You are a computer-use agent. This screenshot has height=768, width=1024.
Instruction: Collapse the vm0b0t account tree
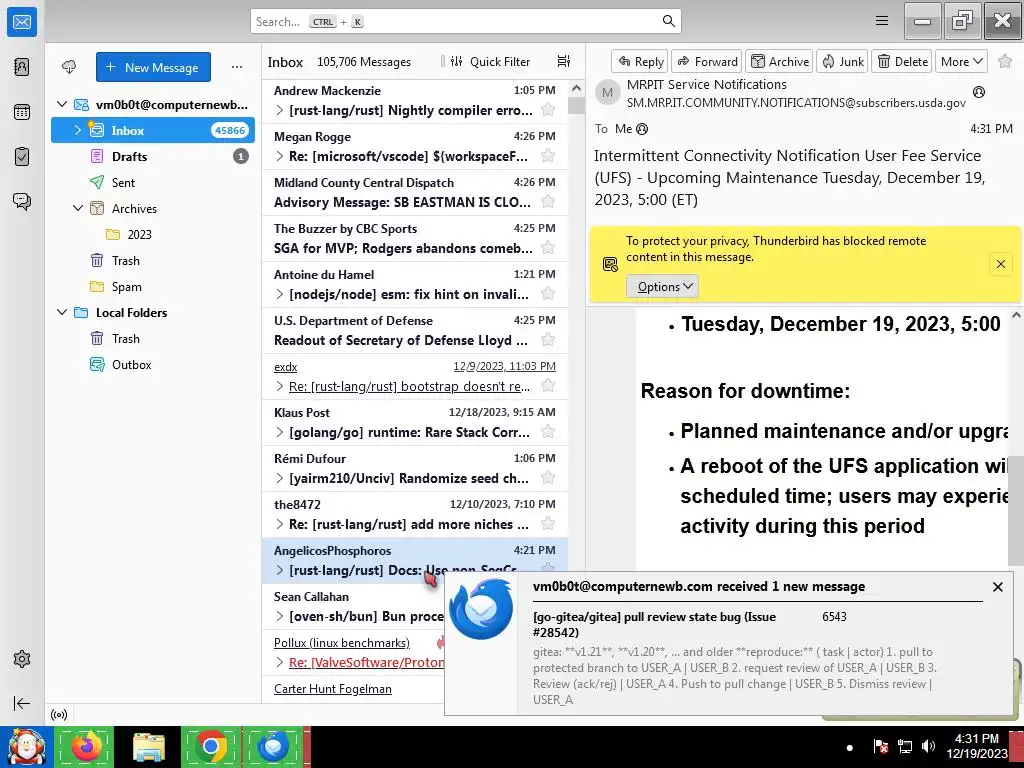[x=61, y=104]
